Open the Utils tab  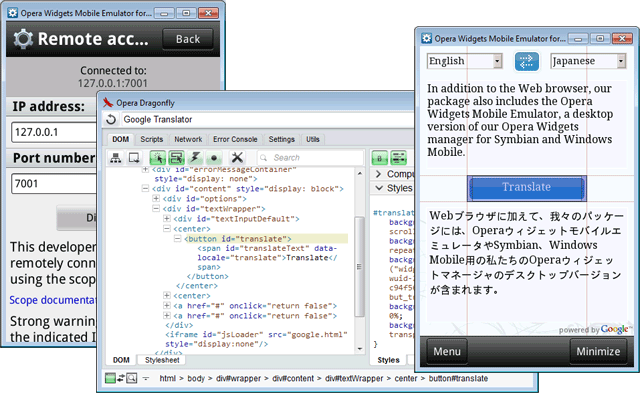(313, 139)
